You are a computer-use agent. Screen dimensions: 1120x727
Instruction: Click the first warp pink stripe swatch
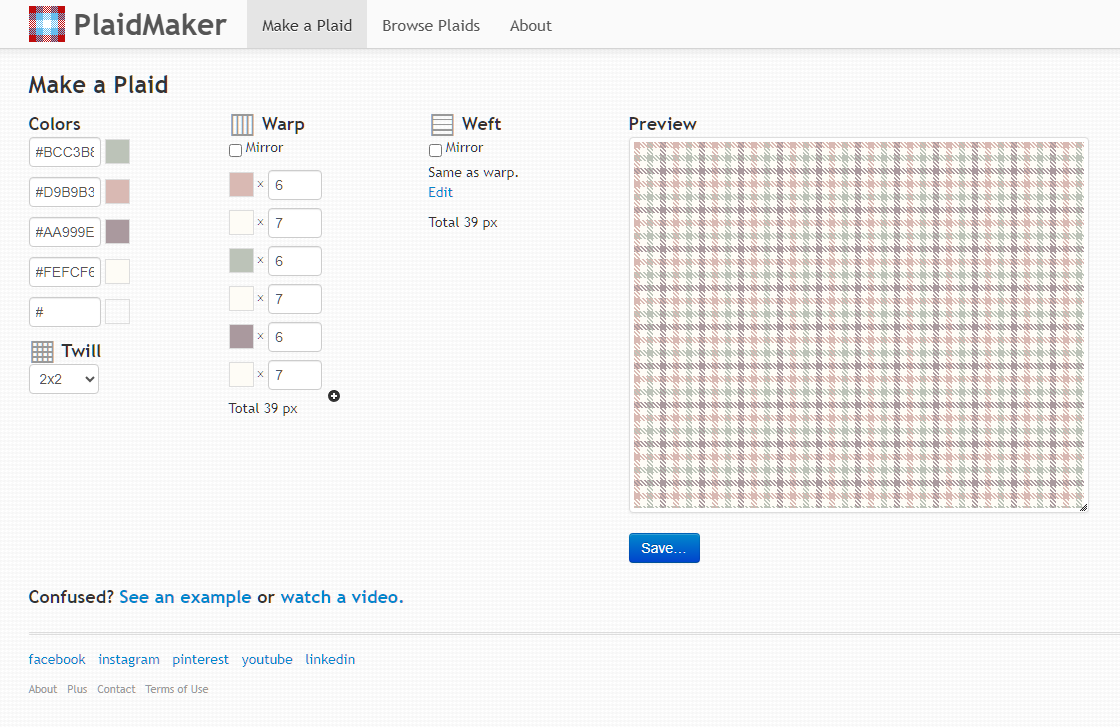point(241,184)
